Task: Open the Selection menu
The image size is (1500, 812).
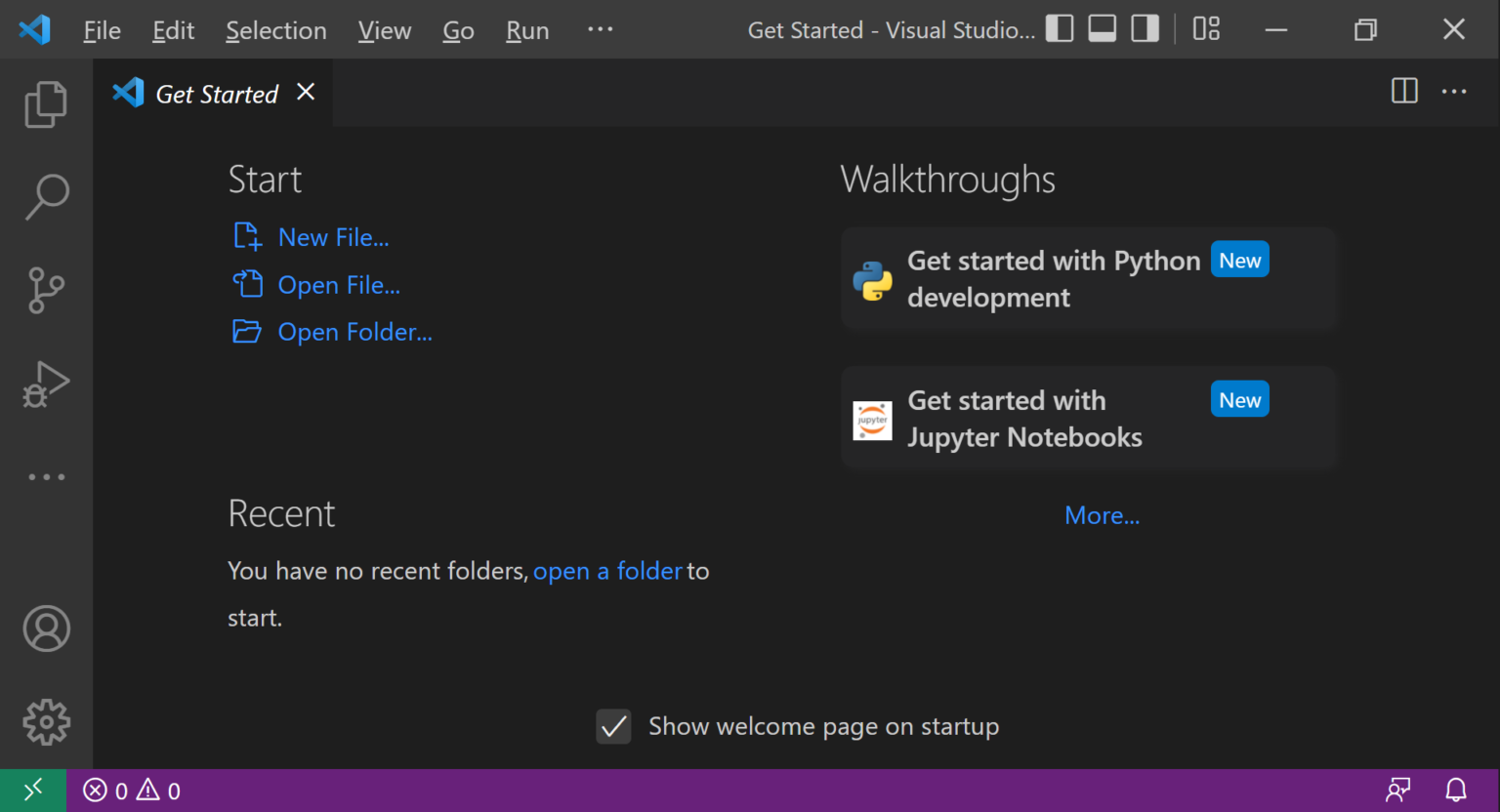Action: [275, 30]
